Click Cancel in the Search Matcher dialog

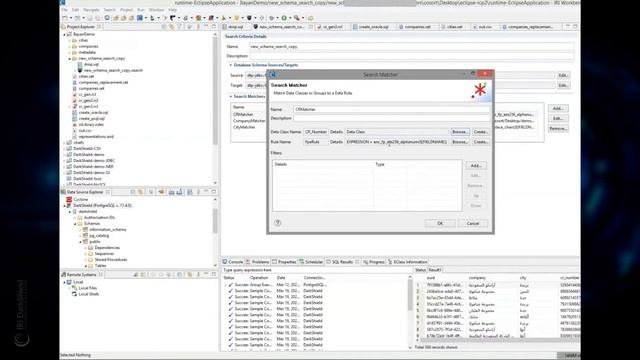pos(473,223)
